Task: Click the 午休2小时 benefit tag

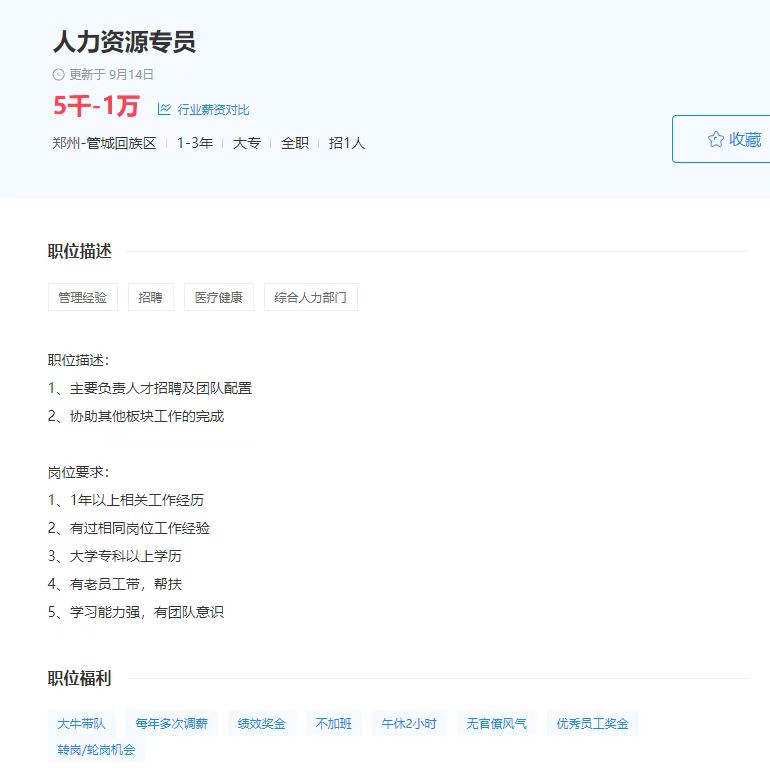Action: point(409,723)
